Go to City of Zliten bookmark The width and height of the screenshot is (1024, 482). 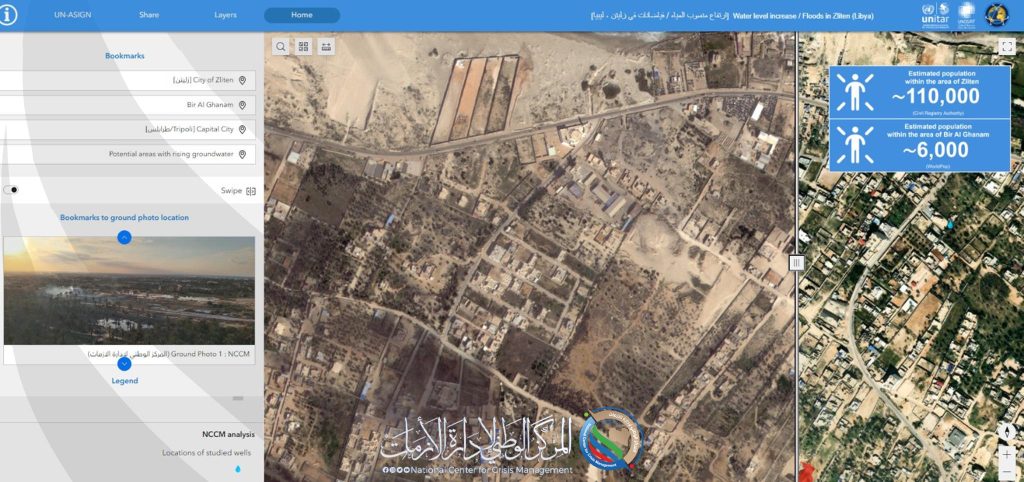pyautogui.click(x=128, y=80)
